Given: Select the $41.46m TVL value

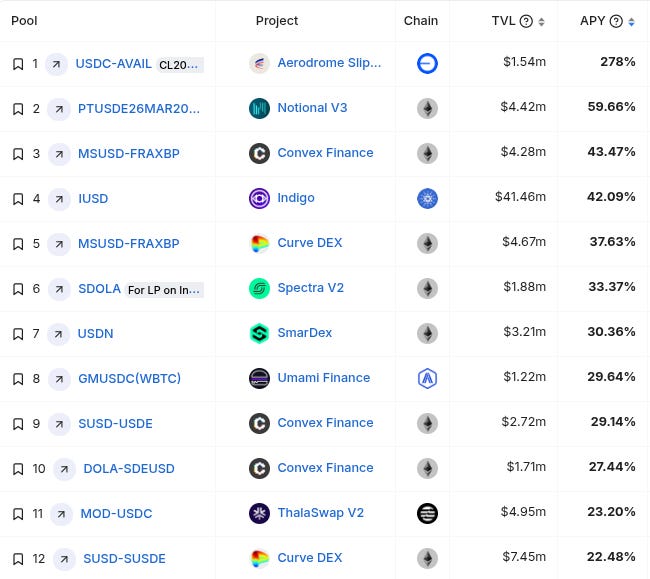Looking at the screenshot, I should tap(520, 197).
